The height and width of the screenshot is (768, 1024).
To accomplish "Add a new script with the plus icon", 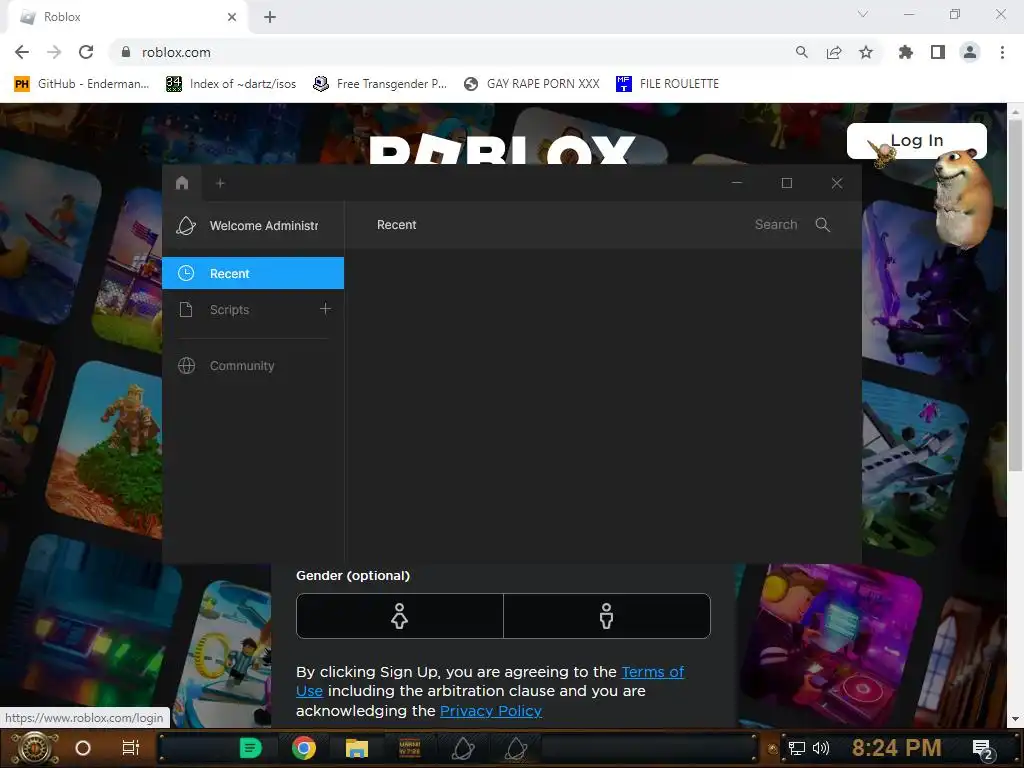I will 325,308.
